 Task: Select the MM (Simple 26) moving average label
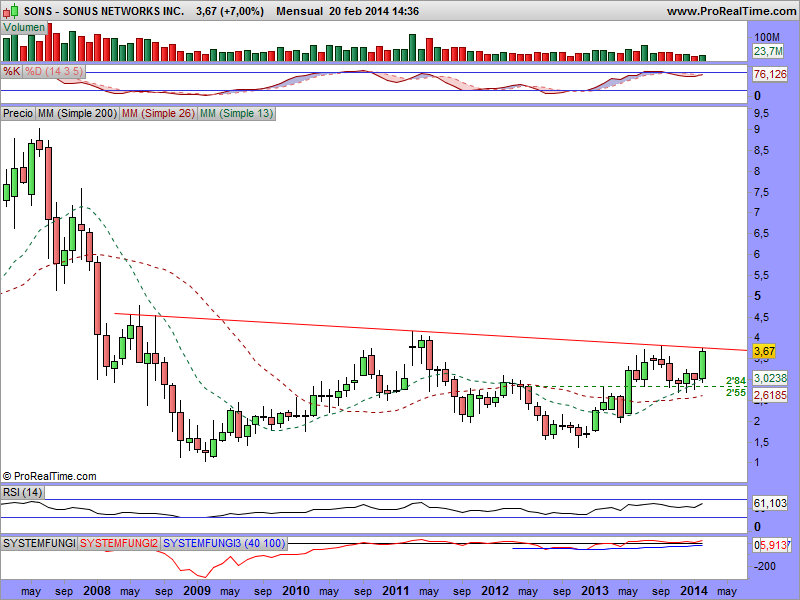(x=158, y=113)
